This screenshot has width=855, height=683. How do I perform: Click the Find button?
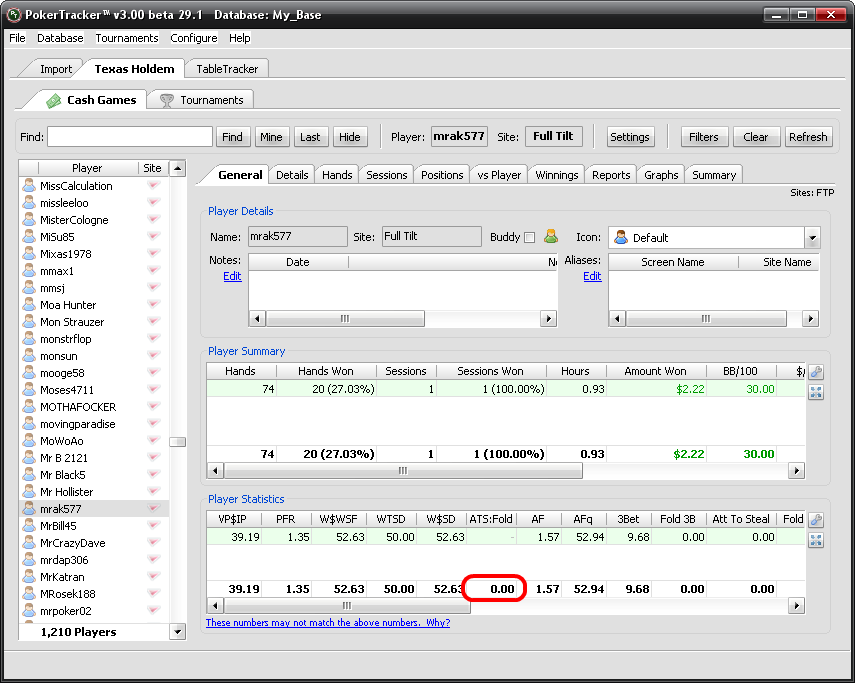232,137
